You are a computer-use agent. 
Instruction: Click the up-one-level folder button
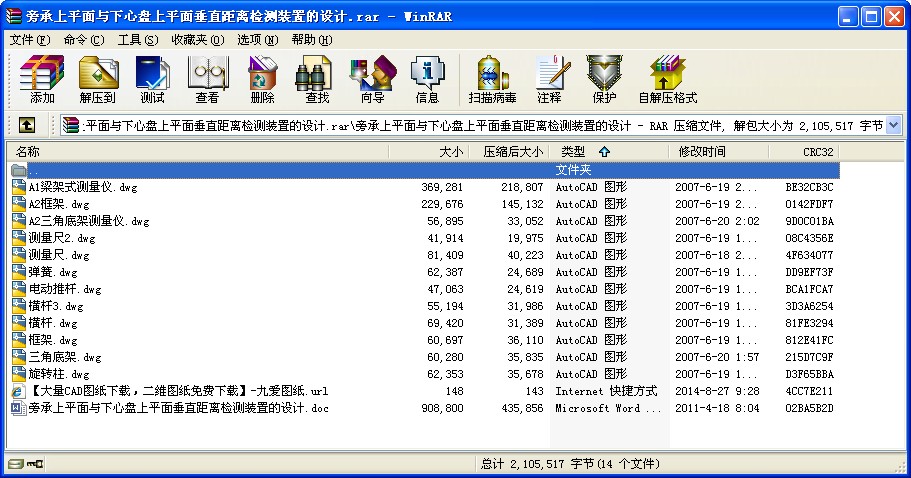point(27,125)
